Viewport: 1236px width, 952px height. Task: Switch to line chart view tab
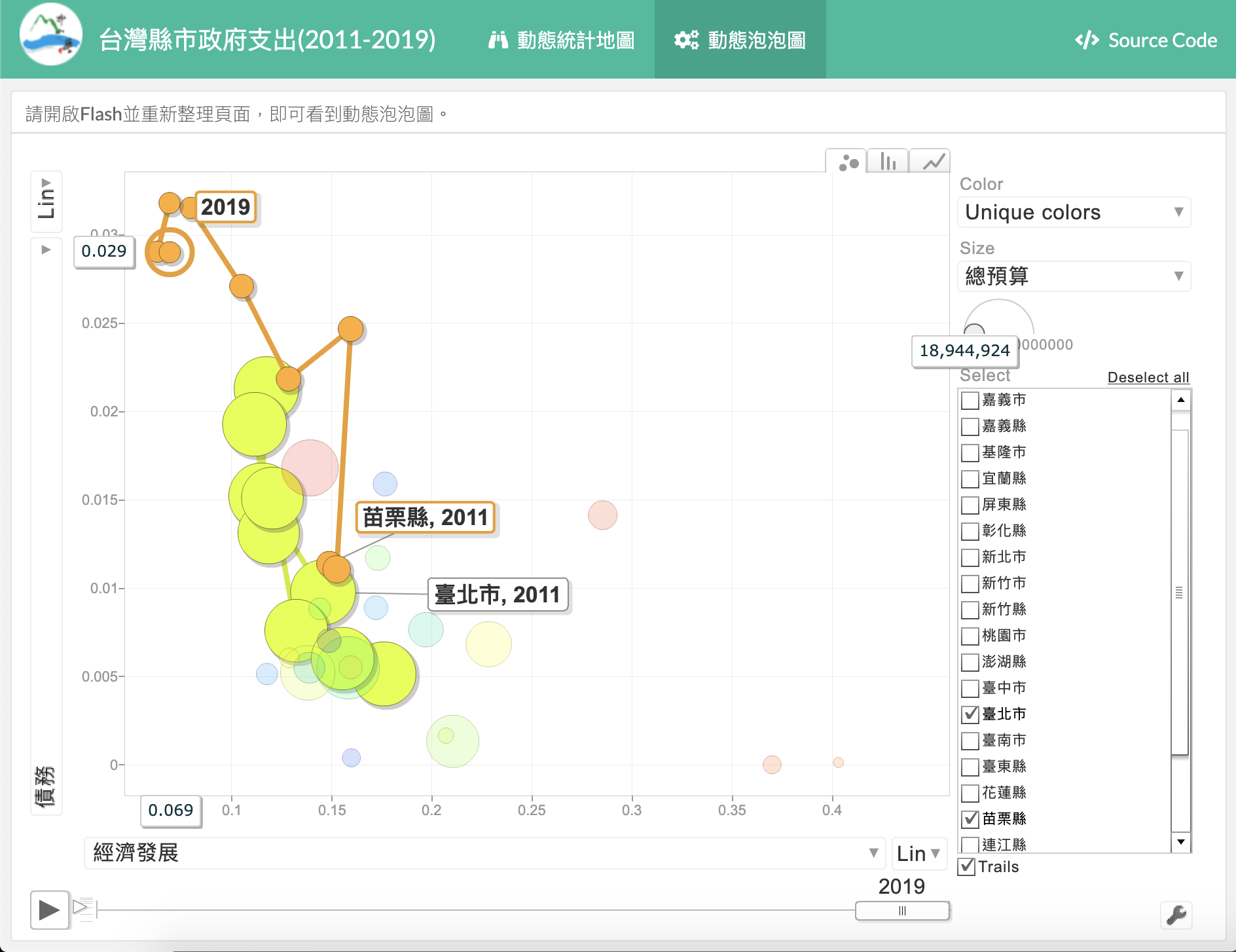pos(931,161)
